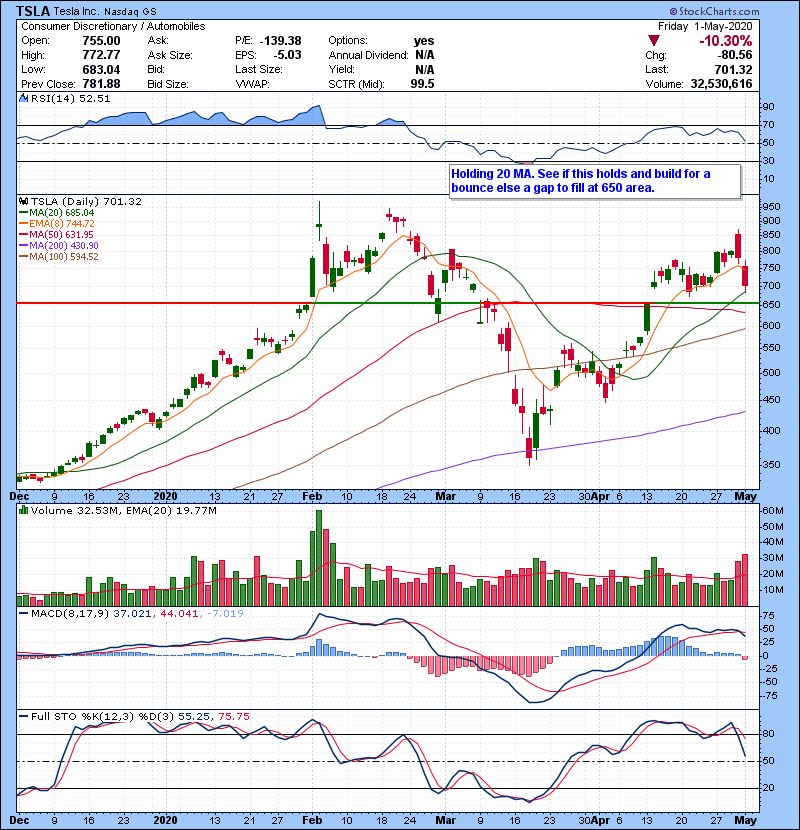The image size is (800, 830).
Task: Click the TSLA ticker symbol in the header
Action: (33, 11)
